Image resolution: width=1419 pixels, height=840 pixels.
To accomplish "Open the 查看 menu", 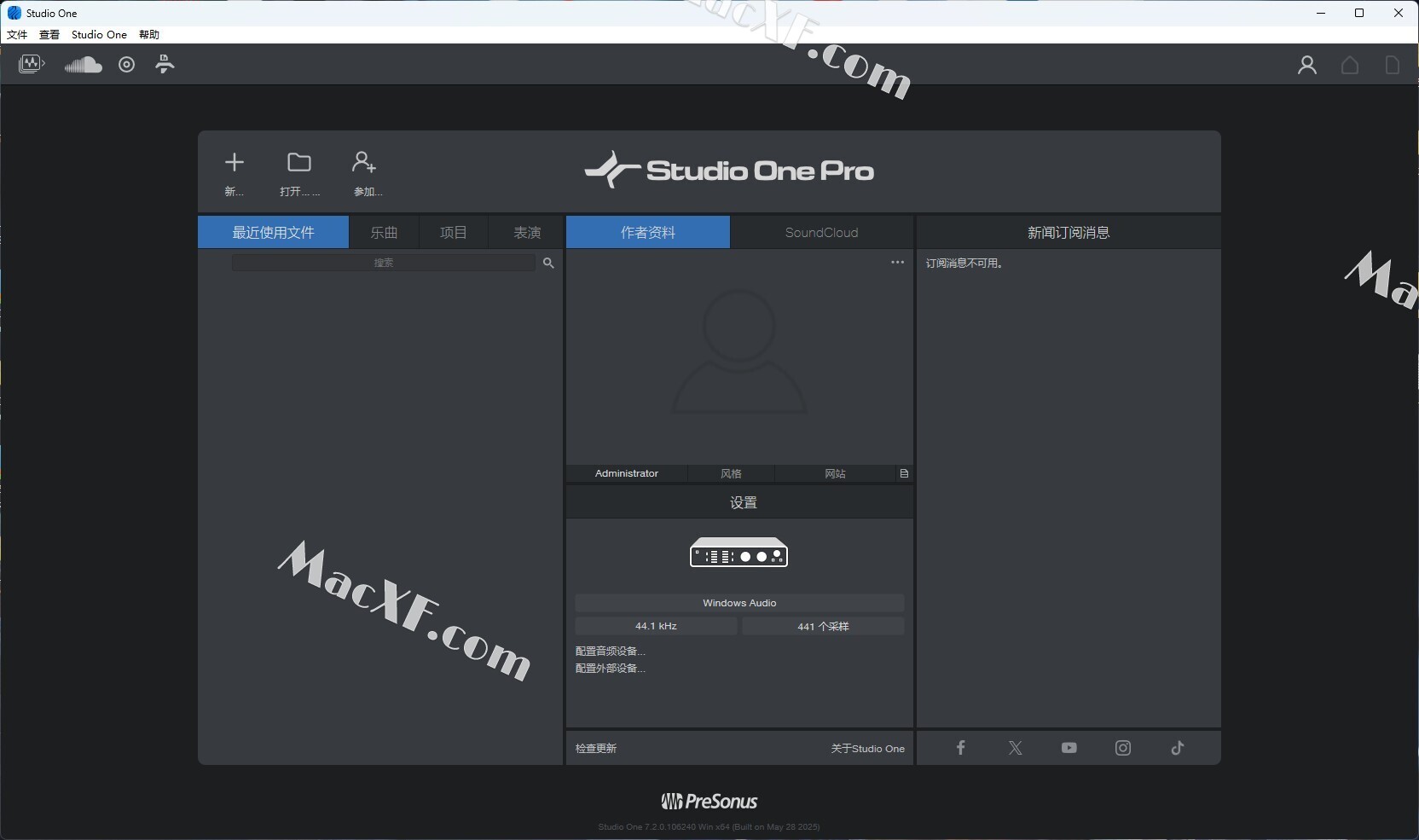I will pyautogui.click(x=49, y=35).
